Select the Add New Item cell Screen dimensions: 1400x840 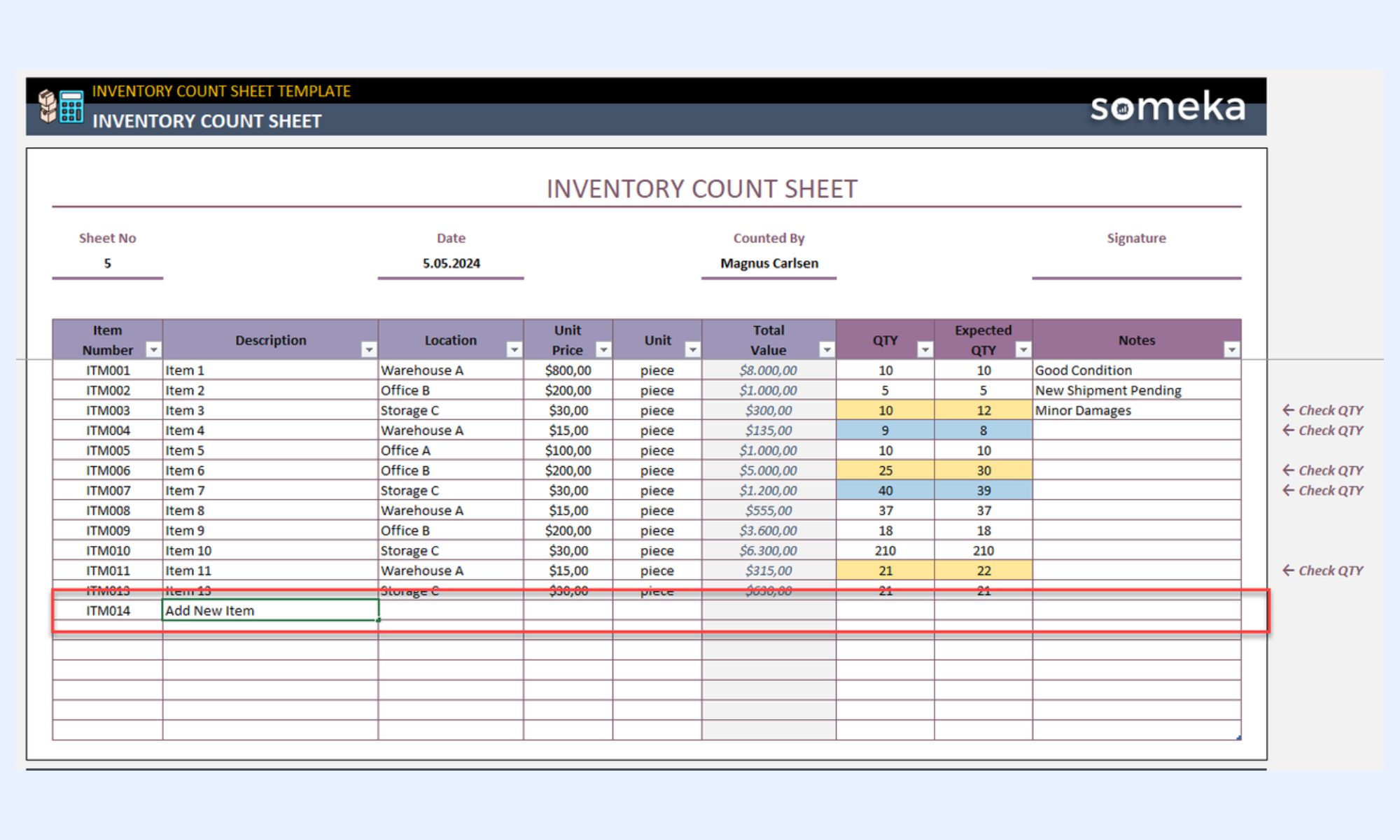click(x=271, y=610)
